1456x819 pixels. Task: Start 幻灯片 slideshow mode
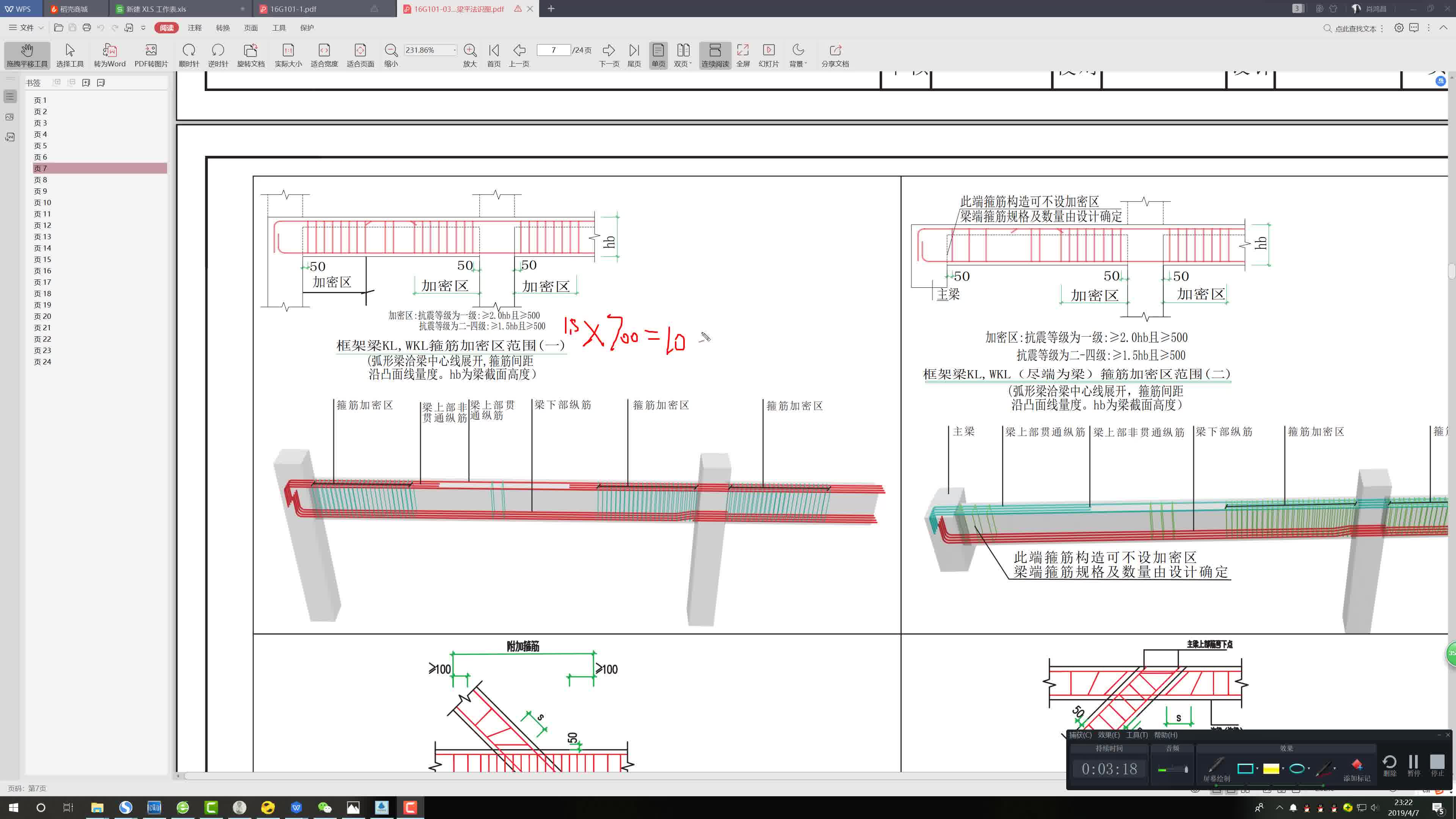coord(768,55)
